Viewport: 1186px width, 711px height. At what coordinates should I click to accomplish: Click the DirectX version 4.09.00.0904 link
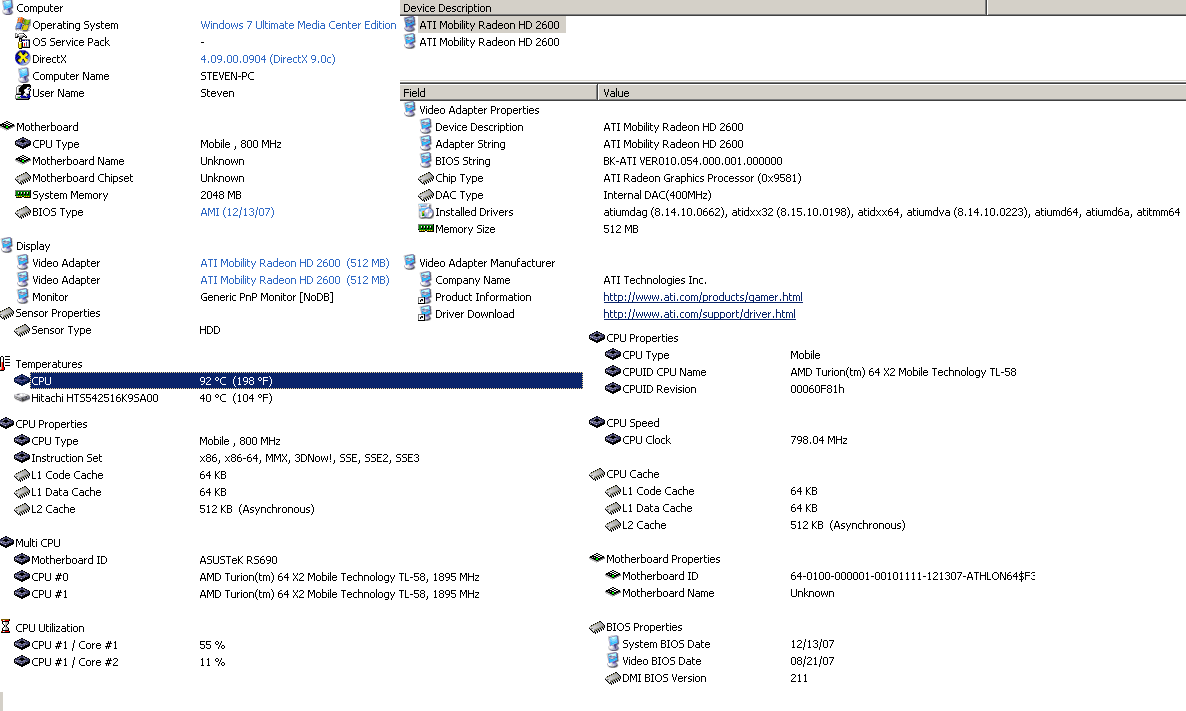click(x=268, y=59)
